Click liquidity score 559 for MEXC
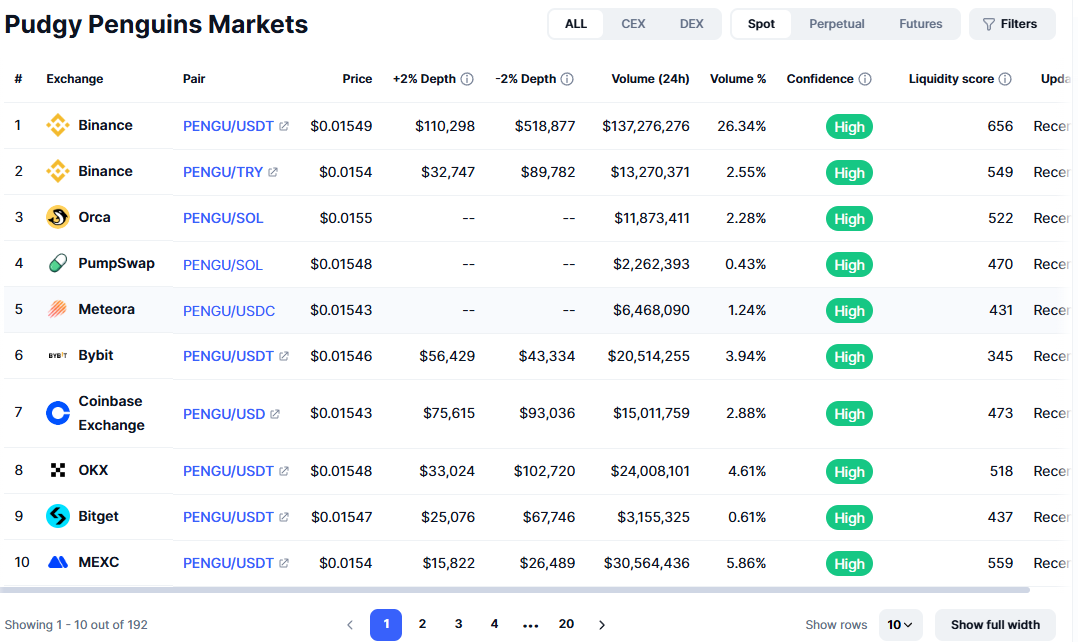 coord(1000,563)
